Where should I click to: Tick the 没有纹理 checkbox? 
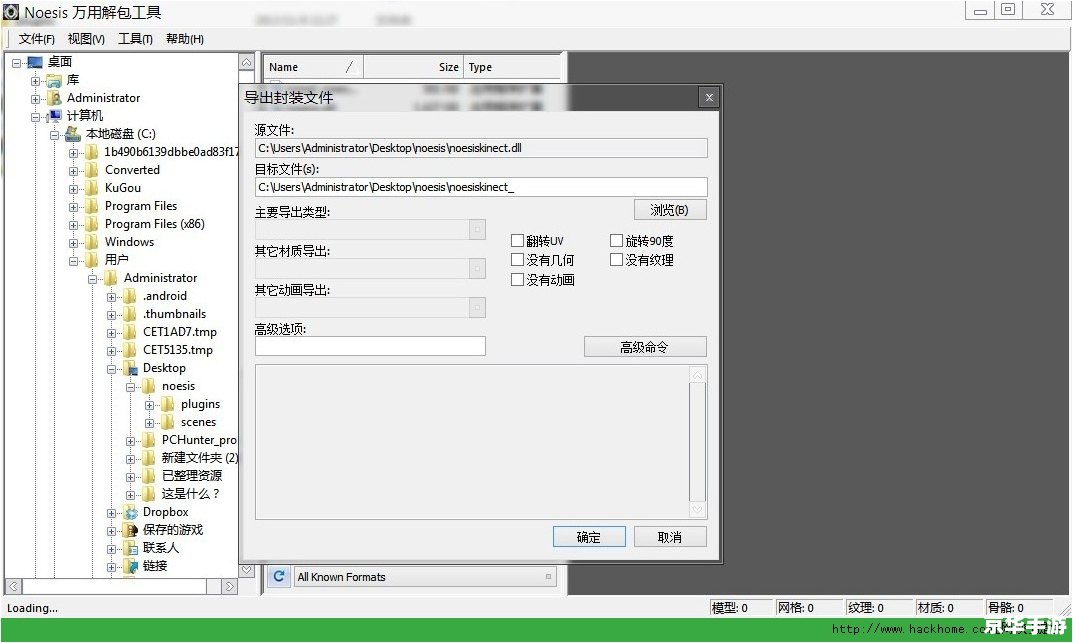click(x=616, y=260)
